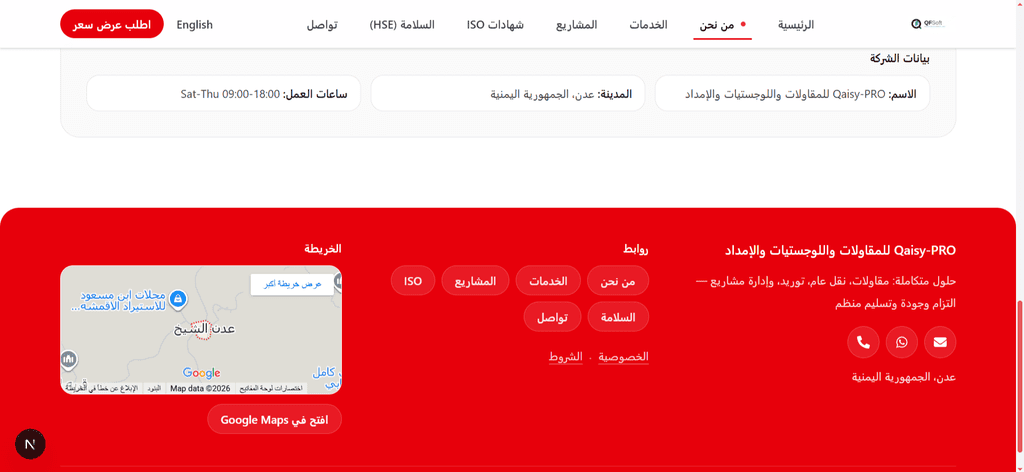1024x472 pixels.
Task: Go to شهادات ISO nav item
Action: (495, 25)
